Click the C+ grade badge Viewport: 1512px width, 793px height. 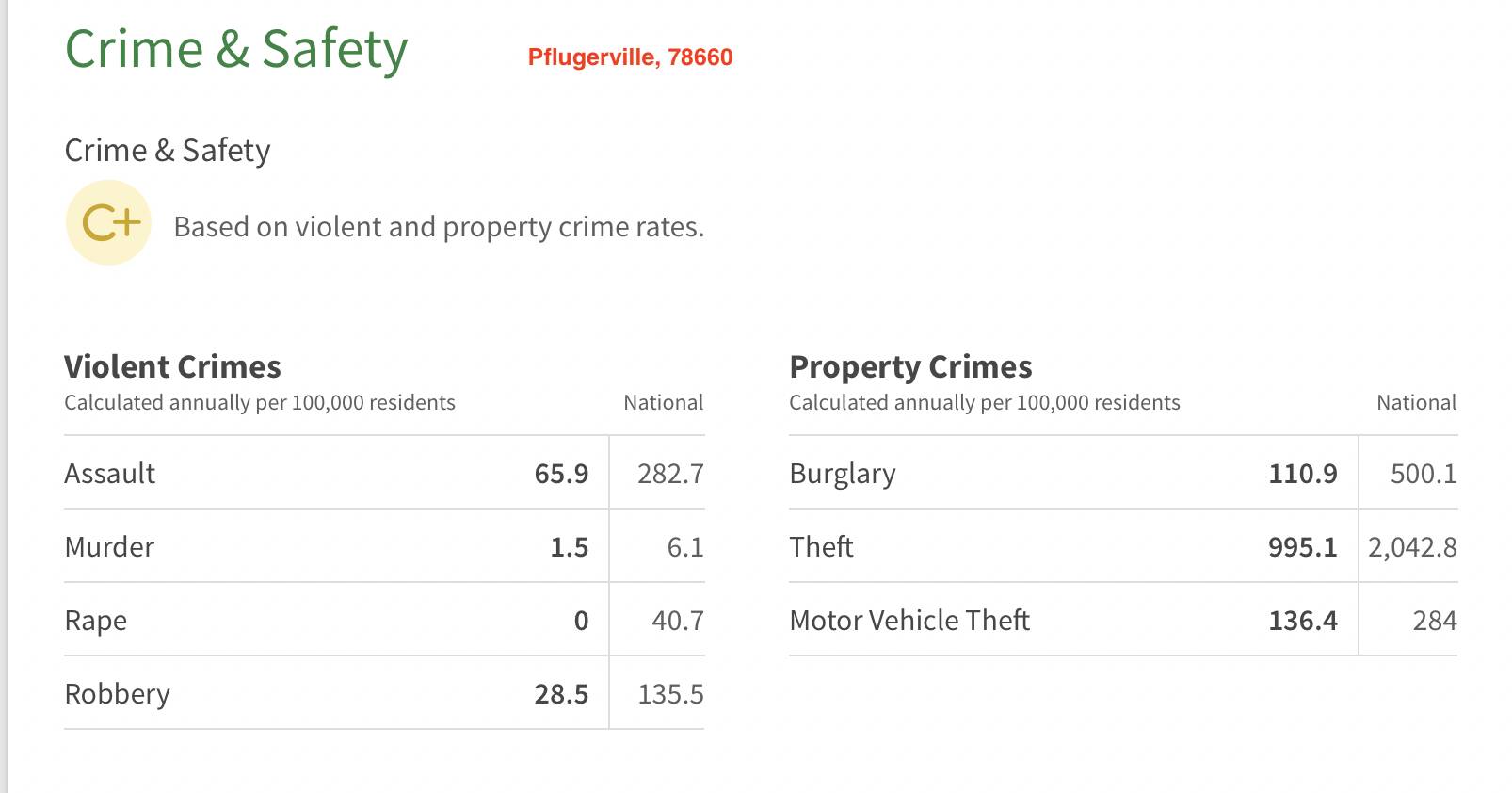click(x=108, y=223)
